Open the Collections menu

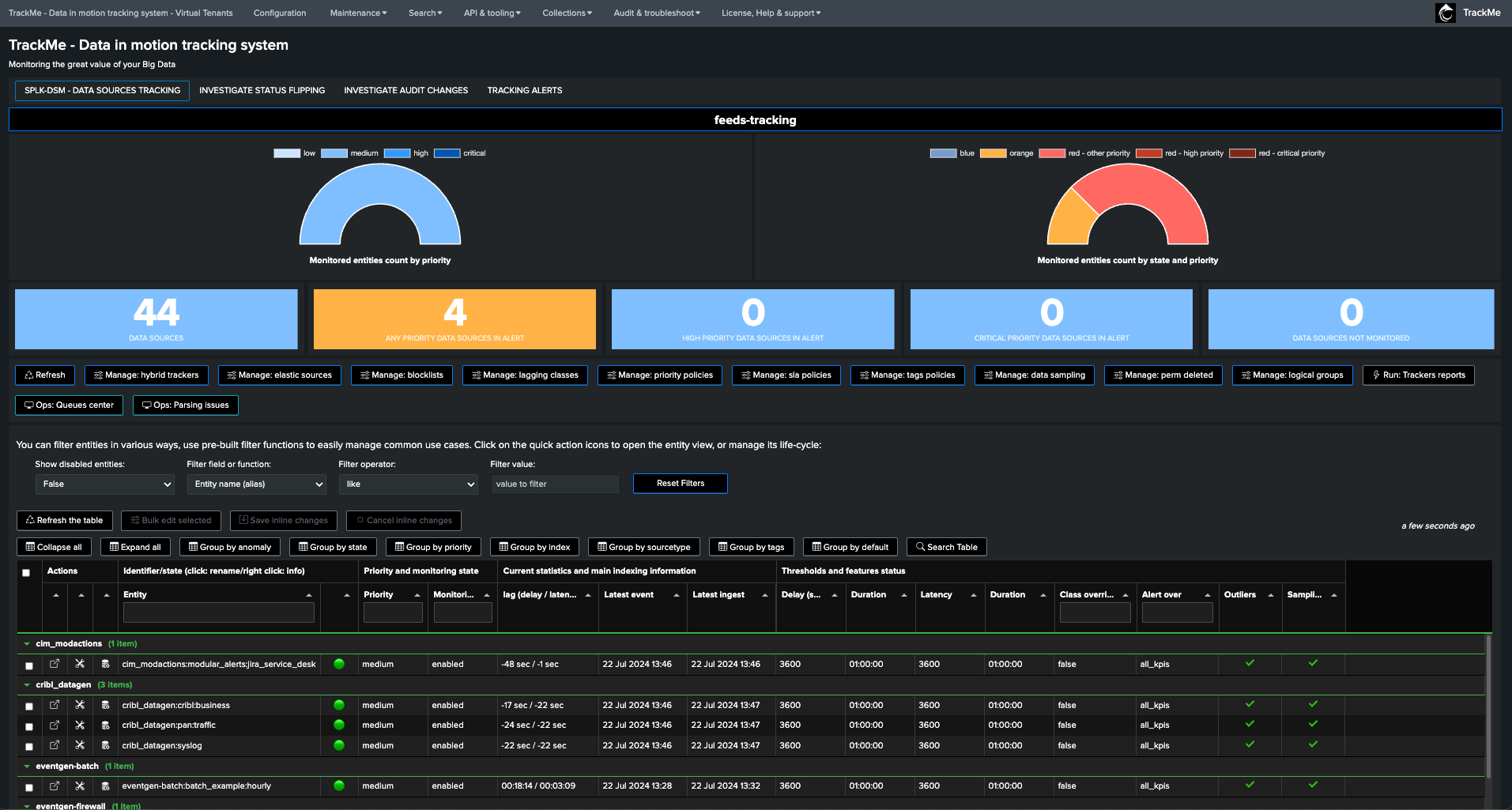pos(567,13)
